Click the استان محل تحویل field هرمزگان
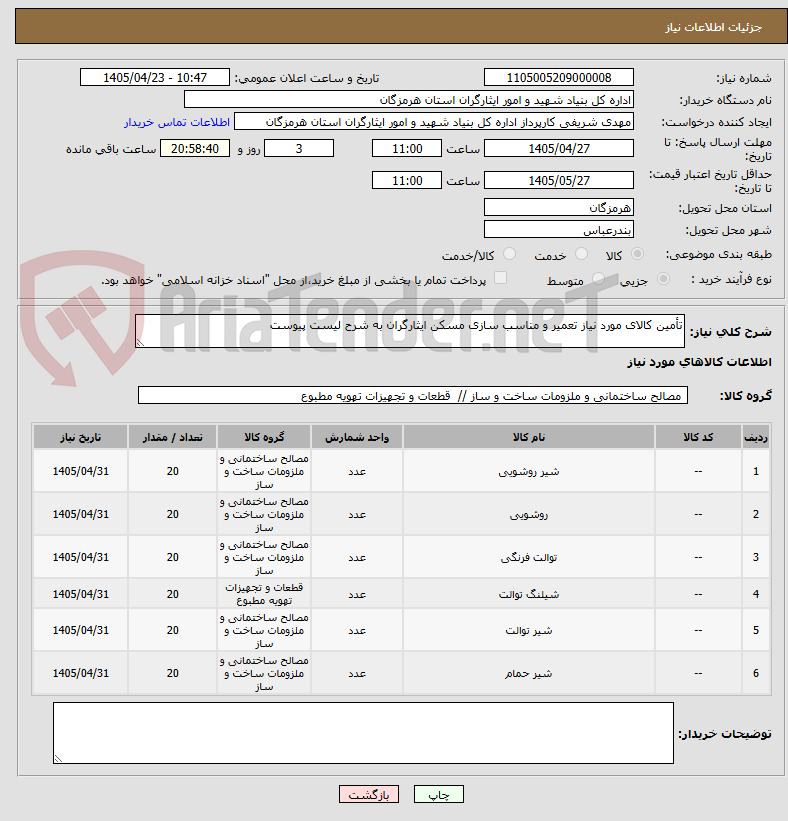788x821 pixels. tap(559, 208)
